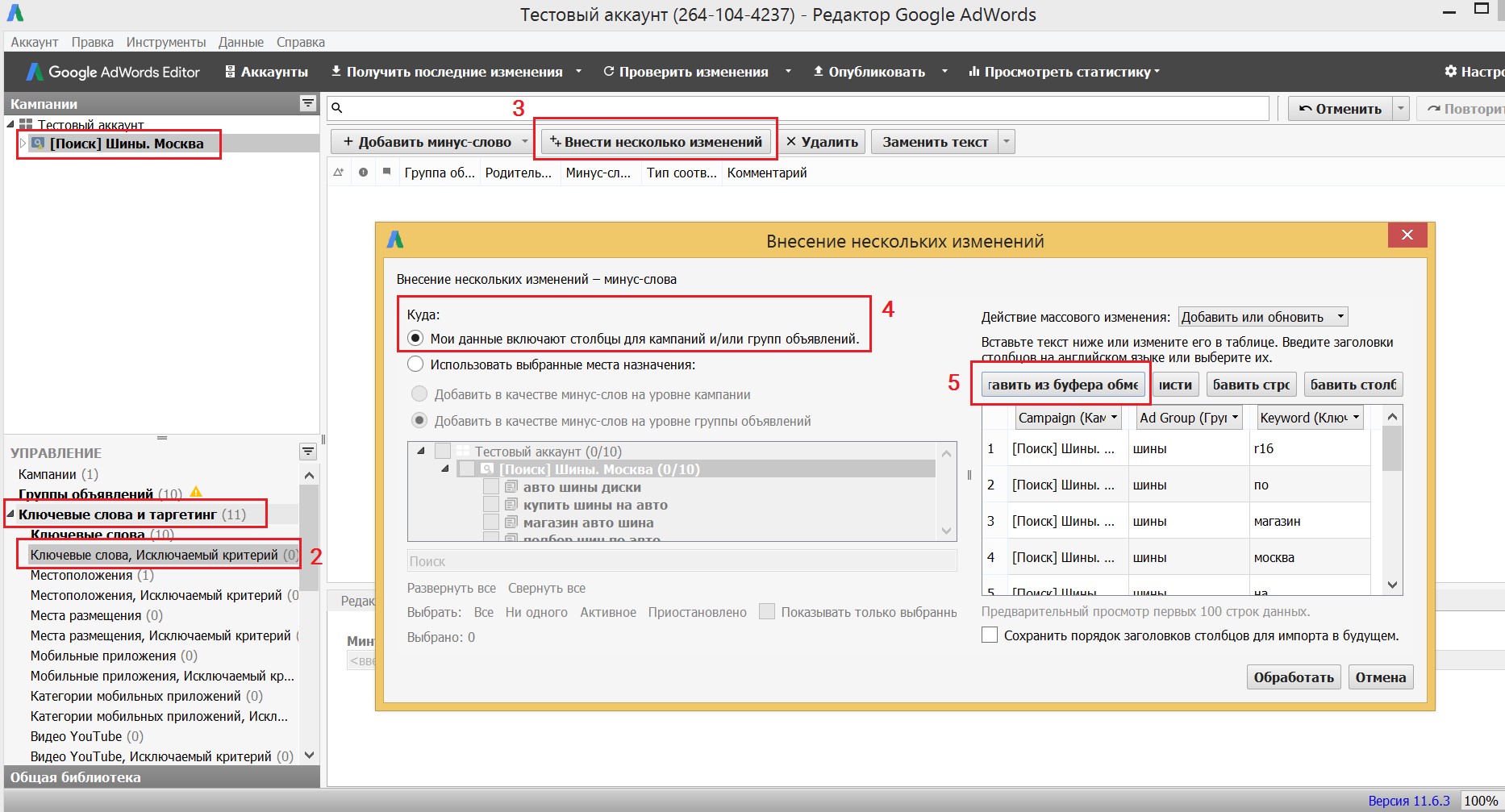The width and height of the screenshot is (1505, 812).
Task: Click the campaign icon in the dialog tree
Action: point(487,469)
